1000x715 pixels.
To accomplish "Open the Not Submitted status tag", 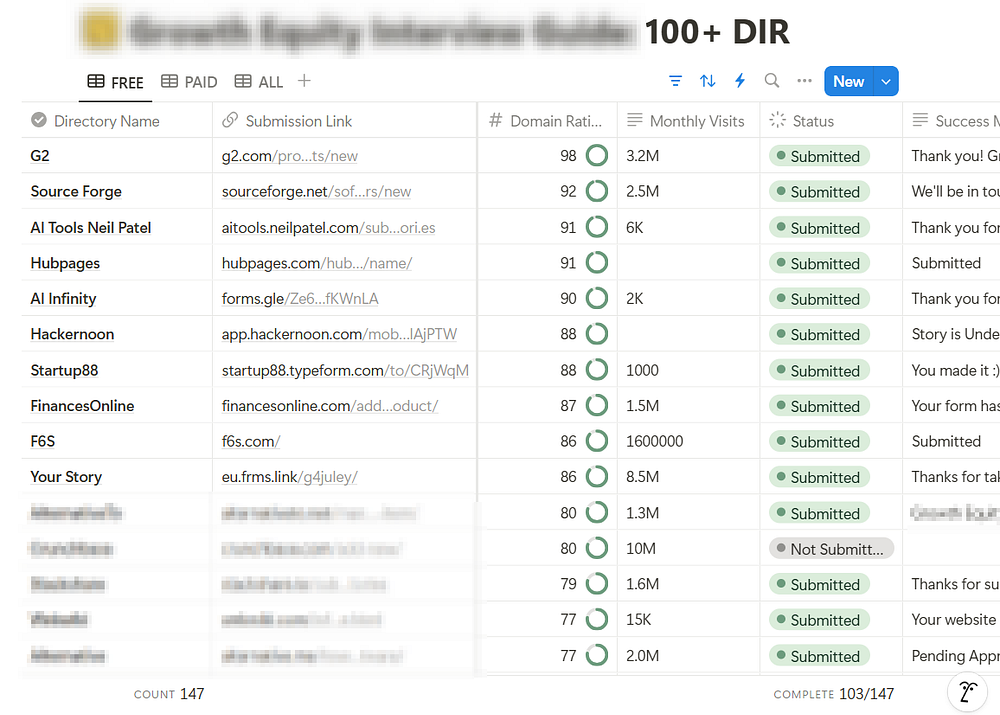I will pyautogui.click(x=831, y=549).
